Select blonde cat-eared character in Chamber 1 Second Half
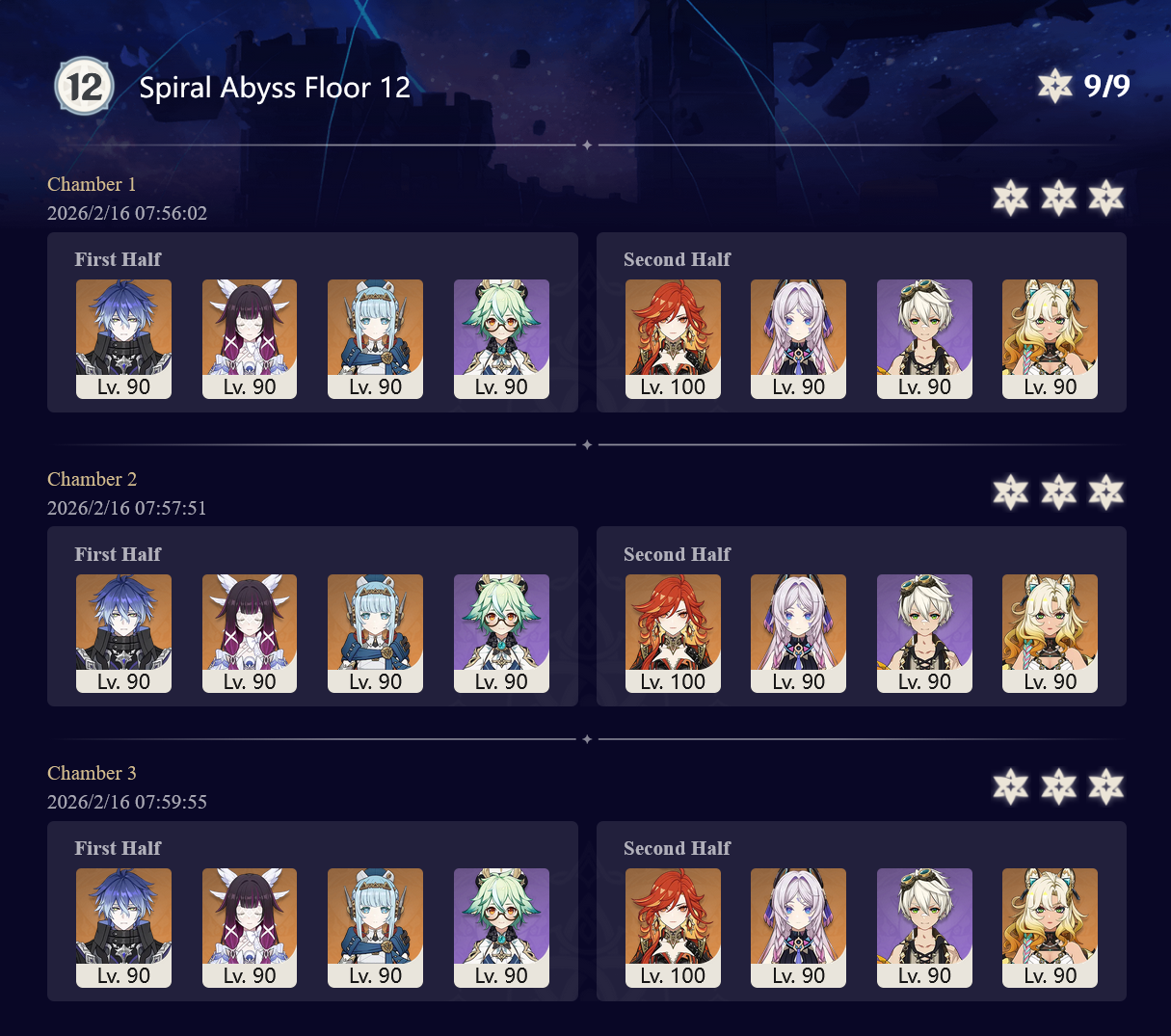 click(1051, 339)
